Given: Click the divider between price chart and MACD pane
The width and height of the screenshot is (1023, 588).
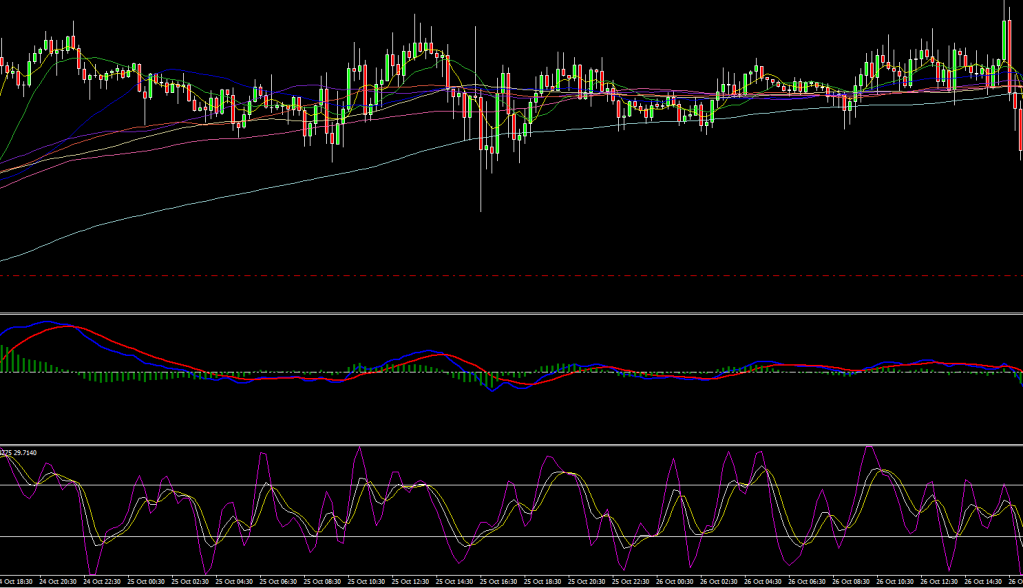Looking at the screenshot, I should tap(511, 314).
